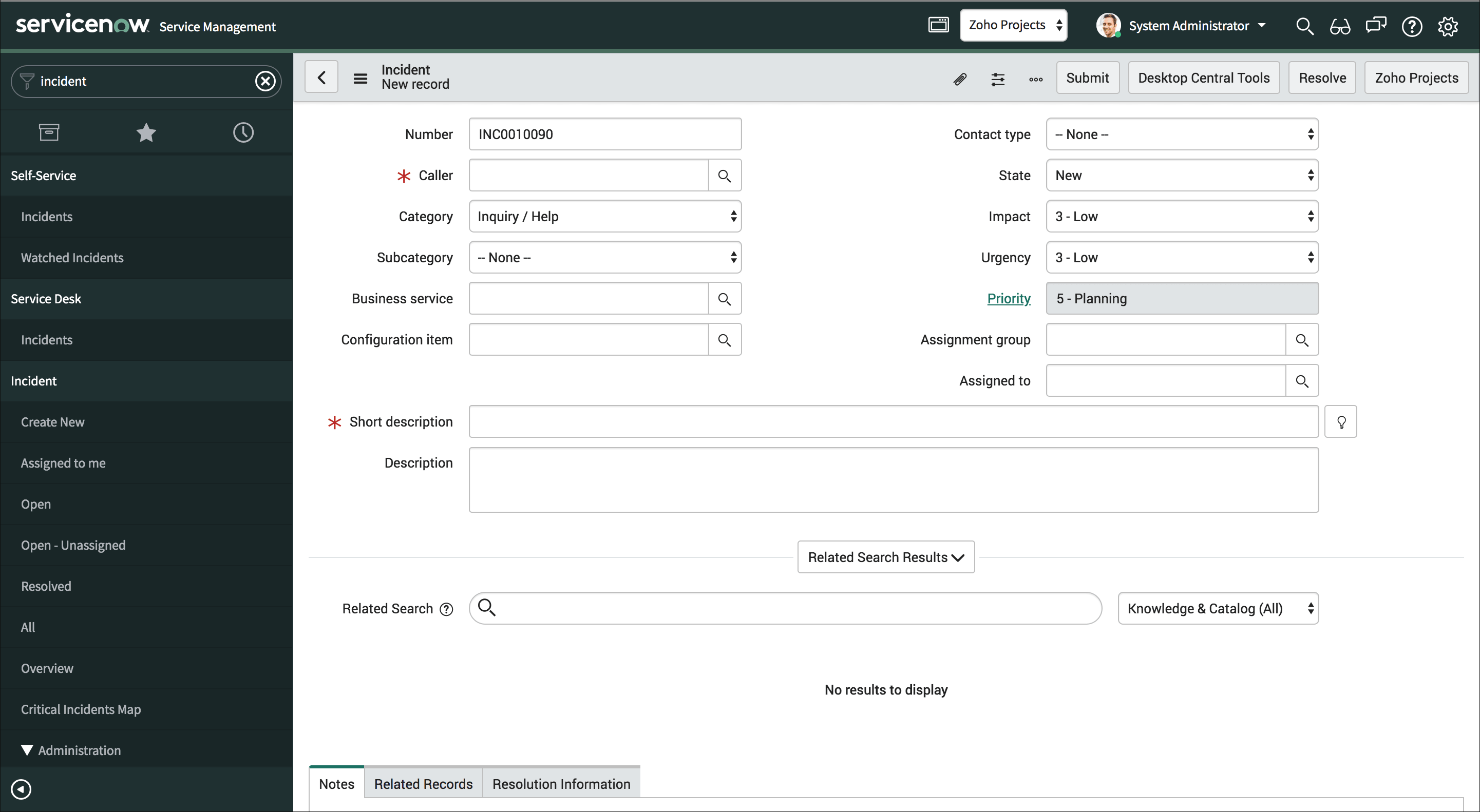Collapse the left navigator pane
This screenshot has width=1480, height=812.
tap(21, 789)
